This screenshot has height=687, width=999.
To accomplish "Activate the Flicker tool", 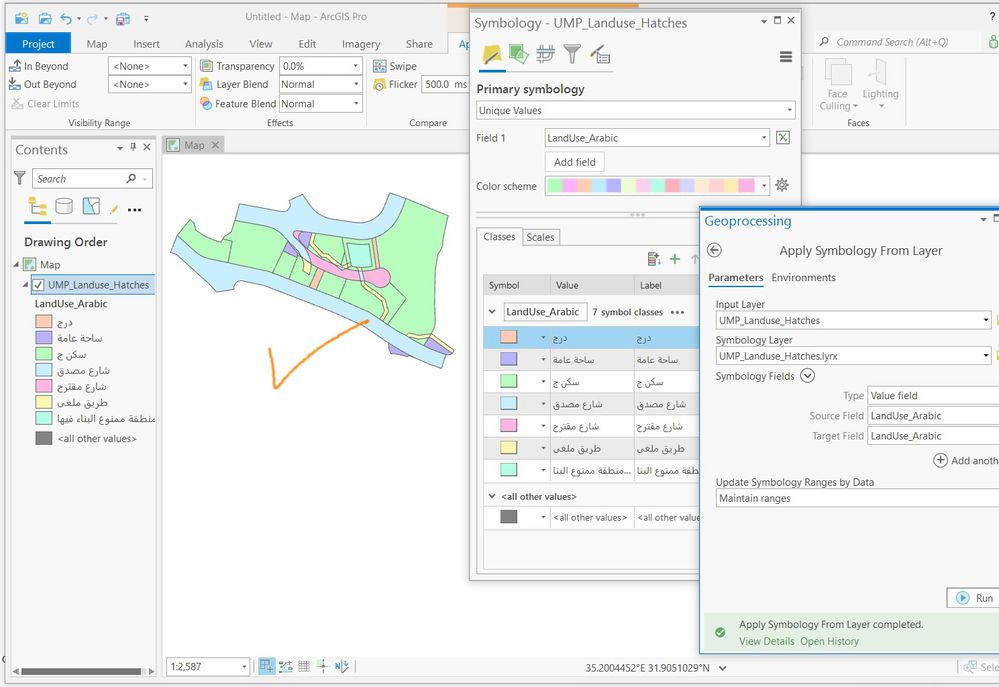I will pos(396,84).
